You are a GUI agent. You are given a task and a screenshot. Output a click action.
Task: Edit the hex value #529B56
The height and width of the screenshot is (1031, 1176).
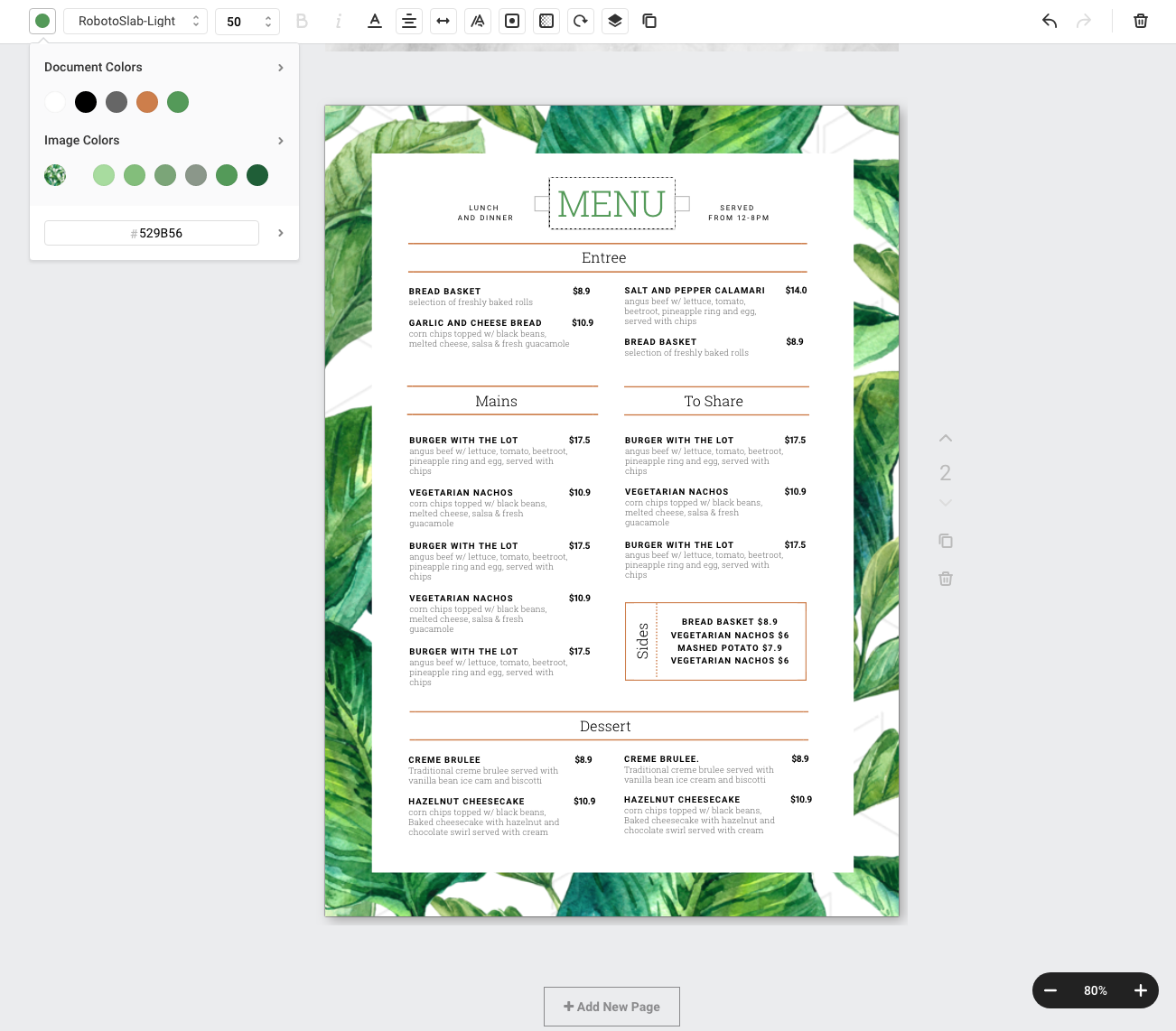[151, 233]
